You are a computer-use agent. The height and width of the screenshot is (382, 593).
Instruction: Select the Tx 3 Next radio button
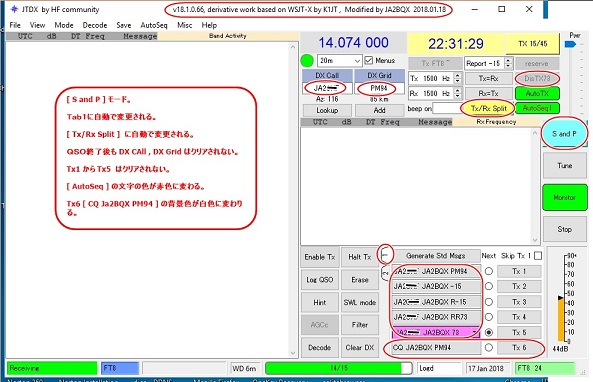pos(489,302)
